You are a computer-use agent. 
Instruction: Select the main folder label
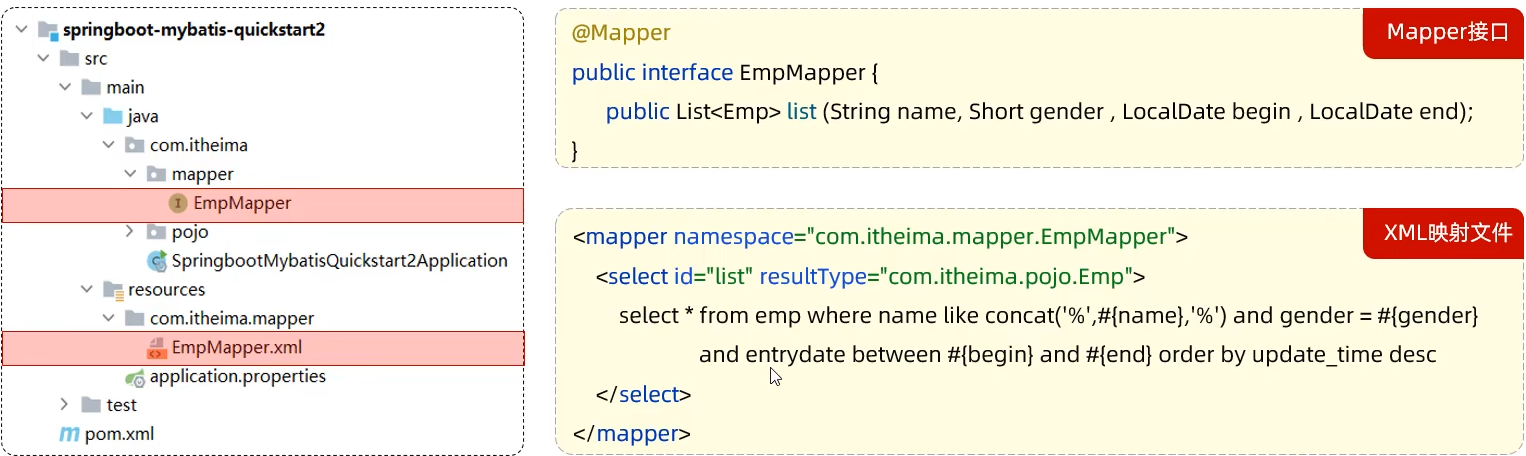126,88
